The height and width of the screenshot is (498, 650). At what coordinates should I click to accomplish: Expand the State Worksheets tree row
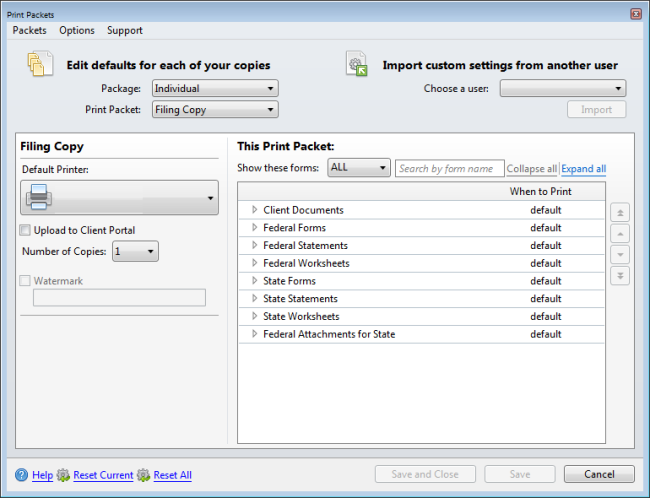[254, 316]
